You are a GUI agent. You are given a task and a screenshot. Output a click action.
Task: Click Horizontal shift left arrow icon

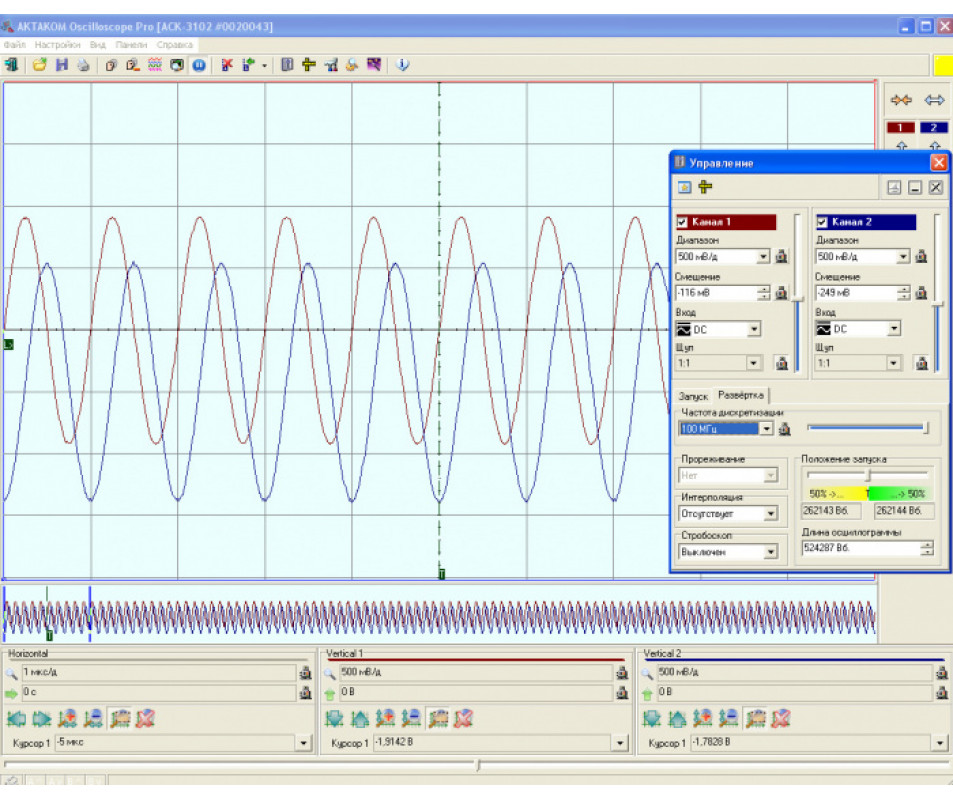click(x=16, y=719)
